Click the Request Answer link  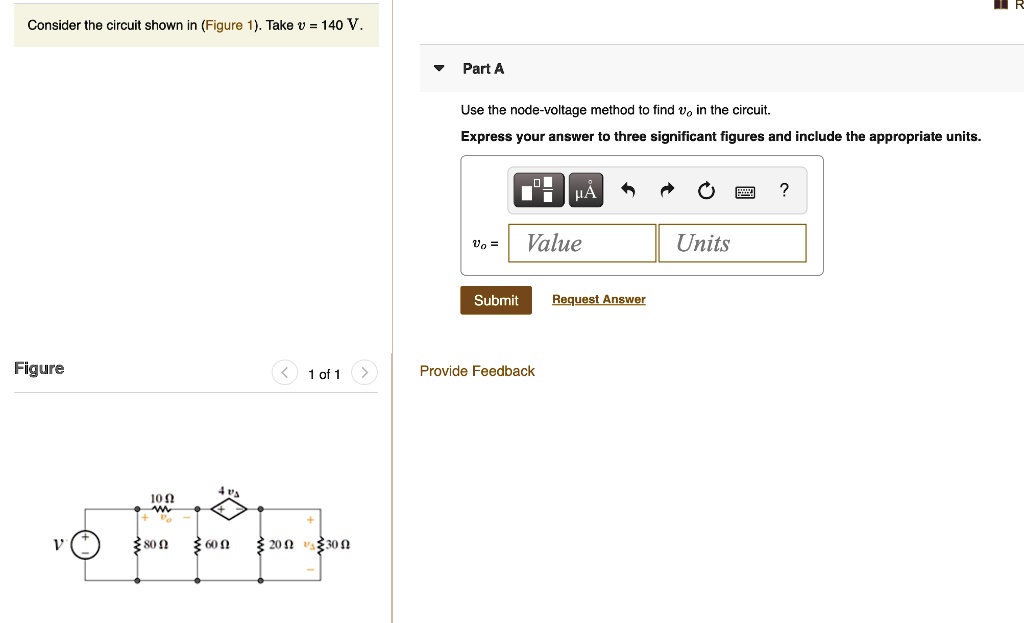(598, 299)
